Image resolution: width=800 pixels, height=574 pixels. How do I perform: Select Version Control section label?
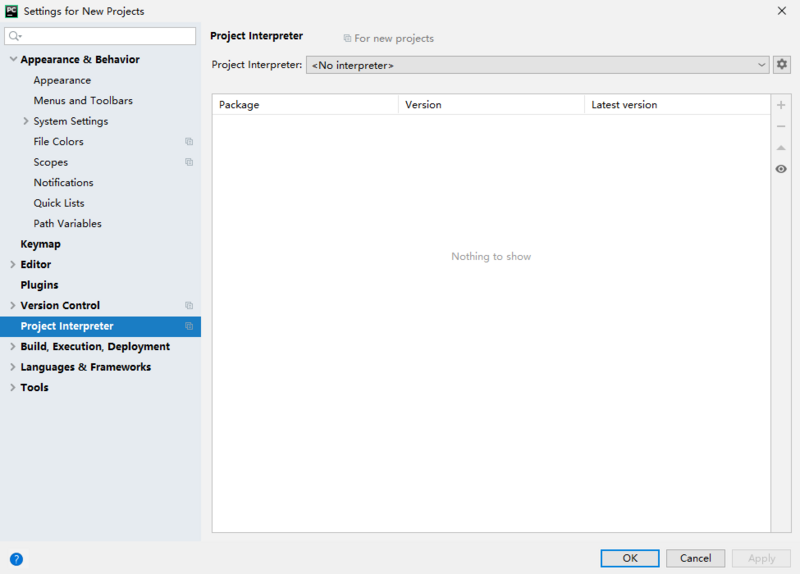pyautogui.click(x=60, y=305)
